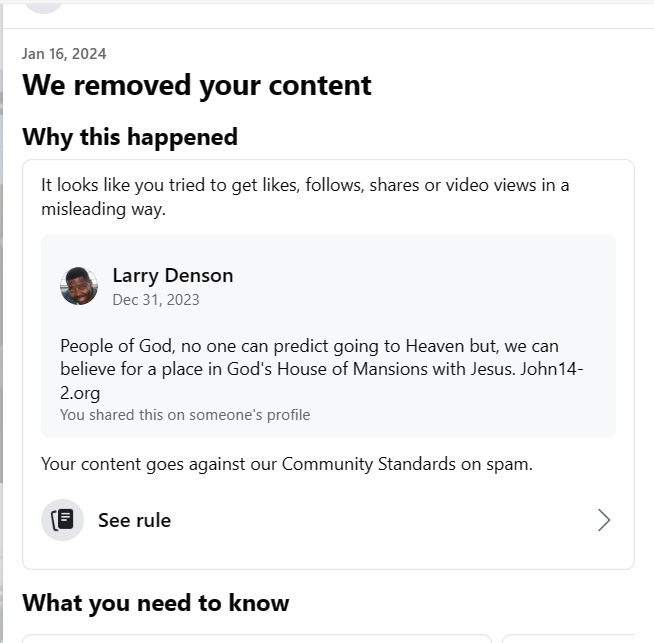This screenshot has width=654, height=643.
Task: Select the Dec 31, 2023 post date
Action: pos(156,300)
